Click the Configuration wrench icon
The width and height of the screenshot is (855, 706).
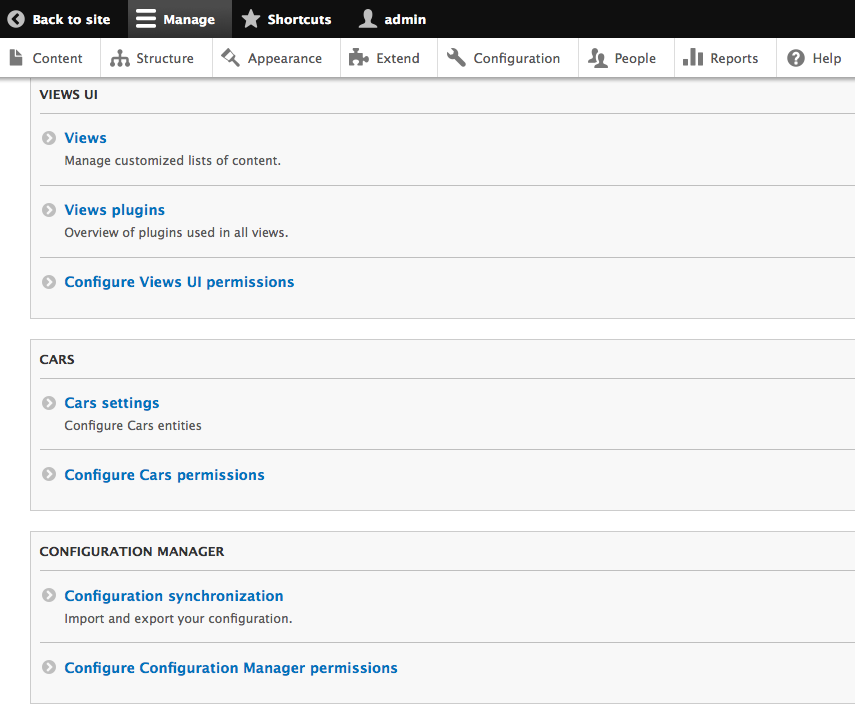point(457,58)
